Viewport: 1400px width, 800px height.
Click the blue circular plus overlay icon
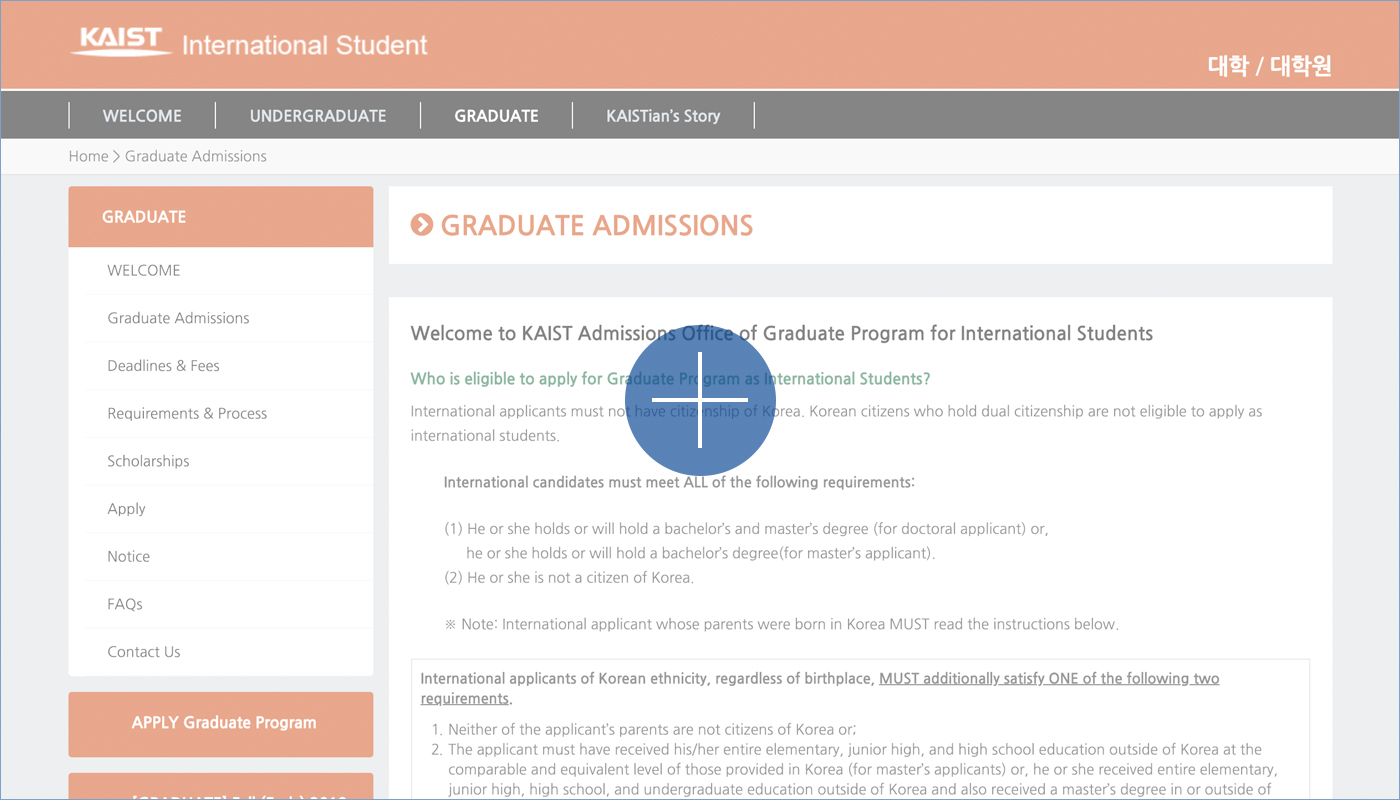700,400
